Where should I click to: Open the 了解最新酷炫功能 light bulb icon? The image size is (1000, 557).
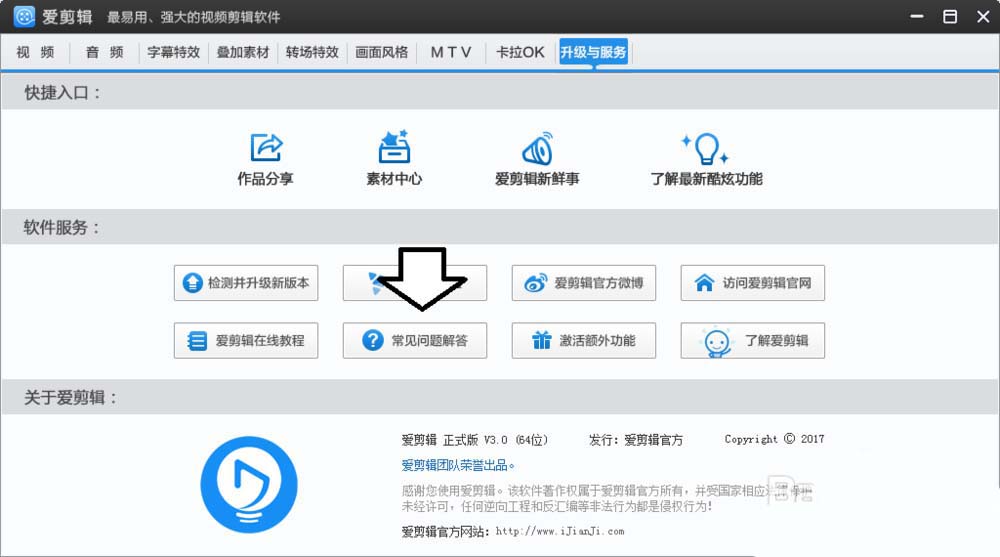coord(705,149)
